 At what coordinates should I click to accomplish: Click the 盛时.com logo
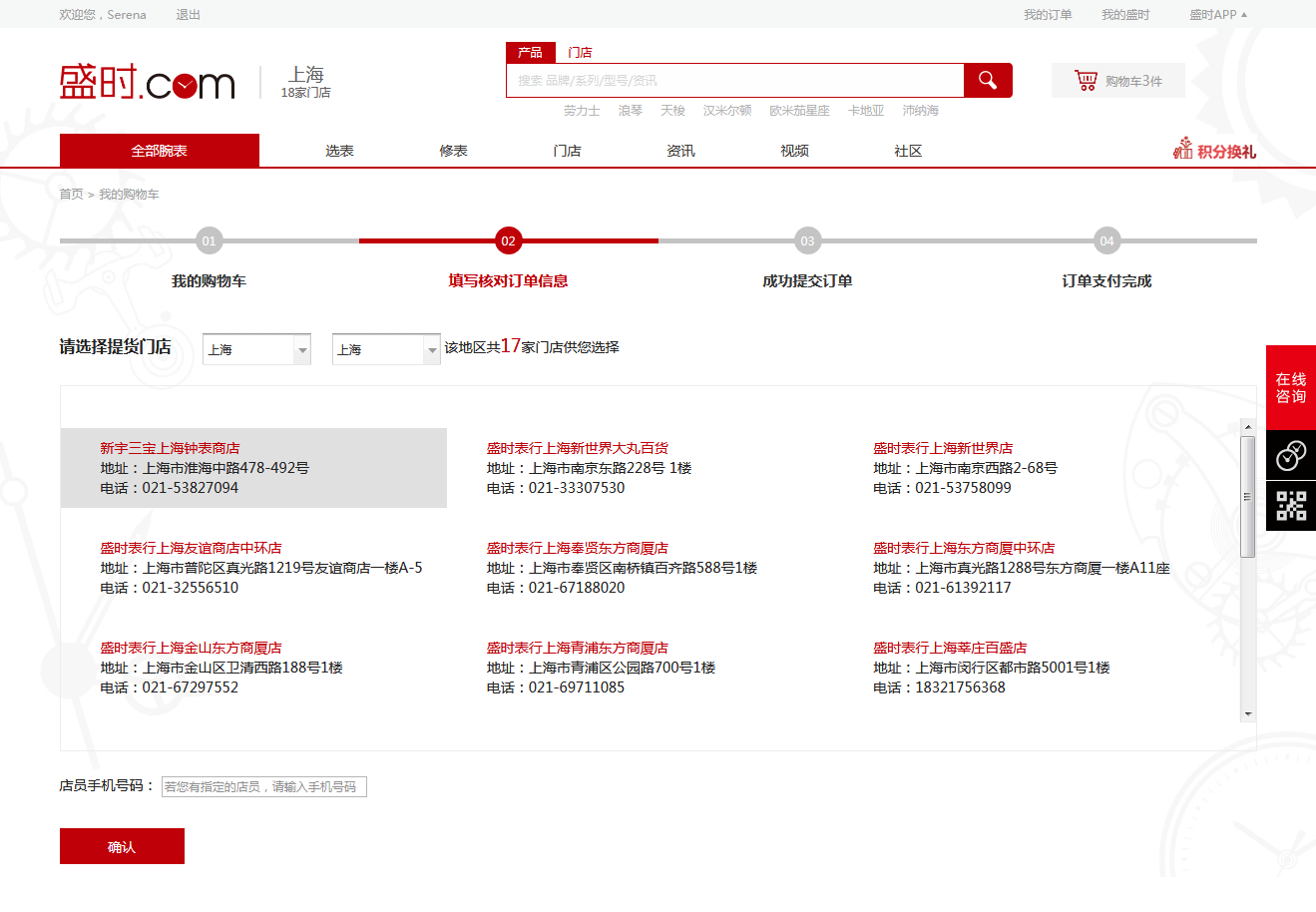148,83
